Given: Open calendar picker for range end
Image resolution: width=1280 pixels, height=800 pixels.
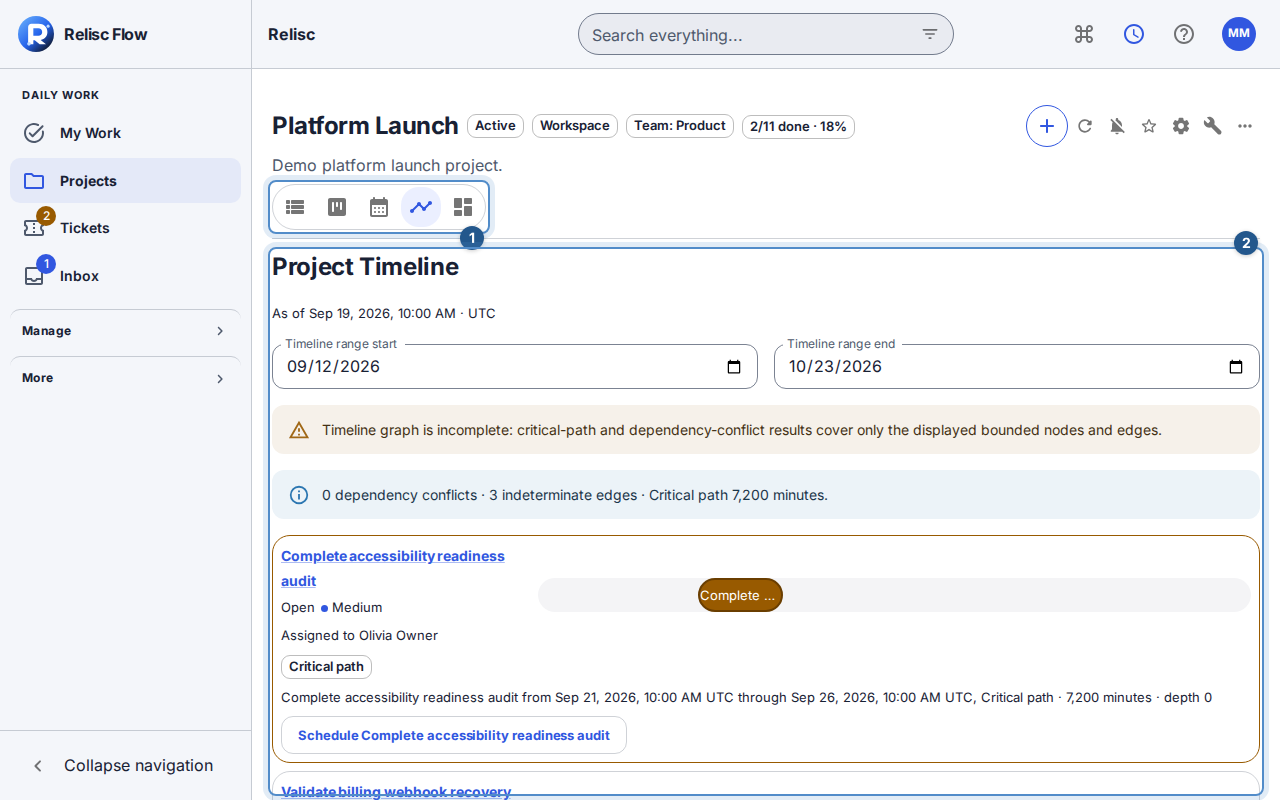Looking at the screenshot, I should [x=1236, y=367].
